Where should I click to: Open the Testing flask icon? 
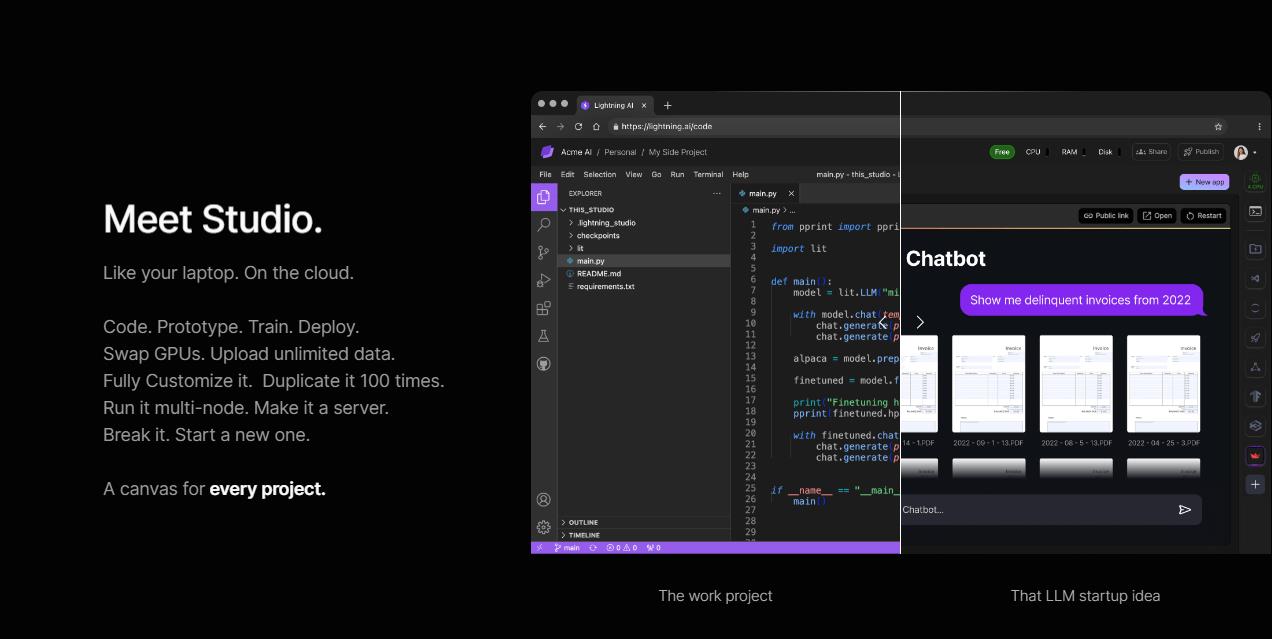(544, 336)
